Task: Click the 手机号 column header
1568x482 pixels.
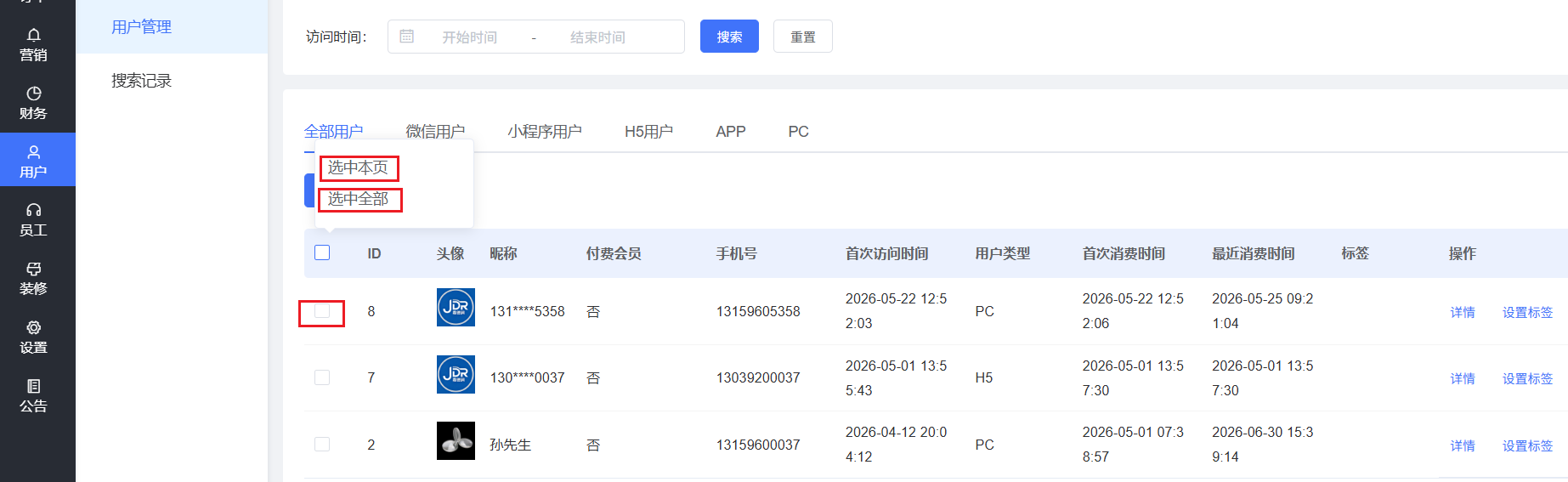Action: tap(737, 253)
